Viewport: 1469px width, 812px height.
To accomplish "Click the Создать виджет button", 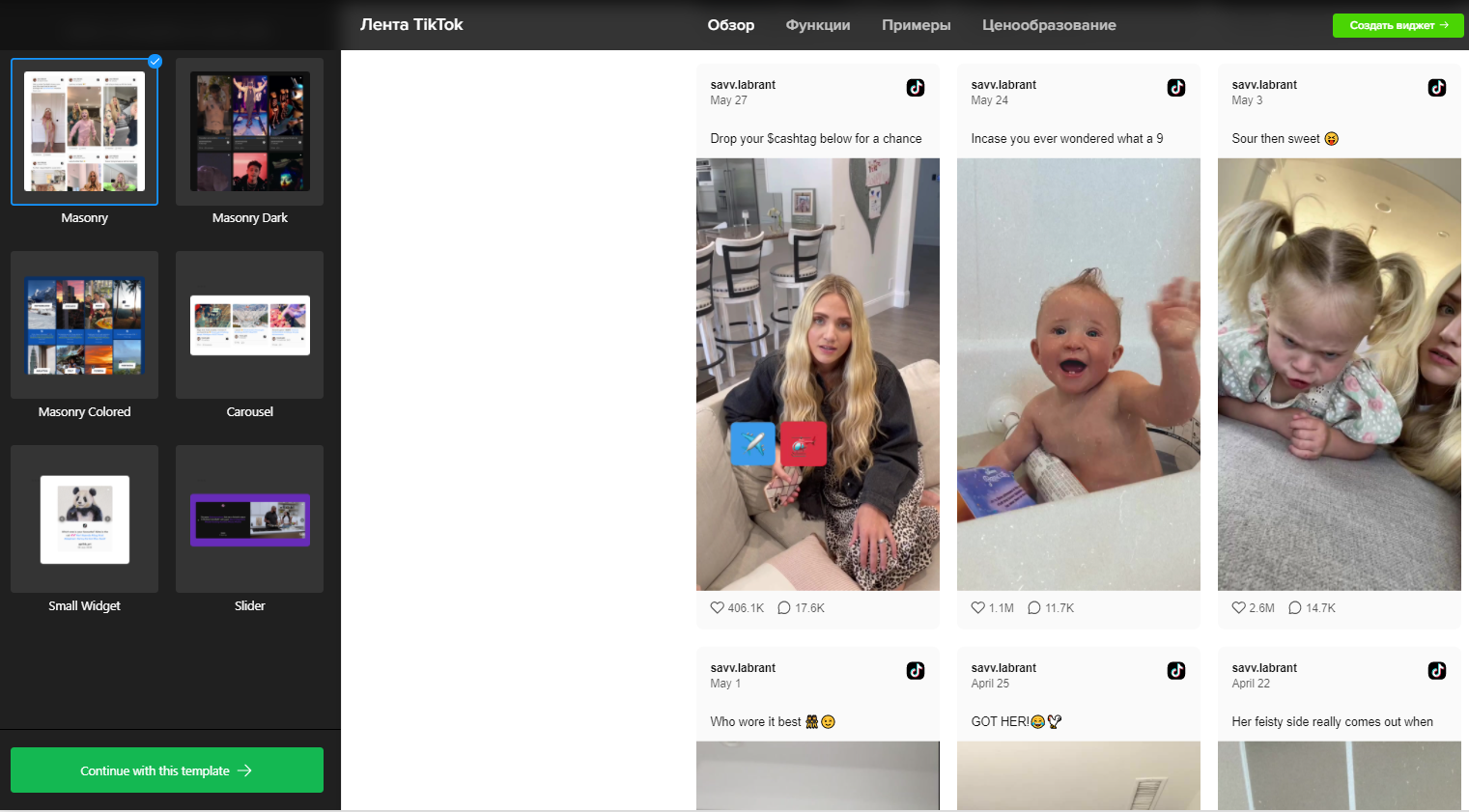I will click(x=1397, y=25).
